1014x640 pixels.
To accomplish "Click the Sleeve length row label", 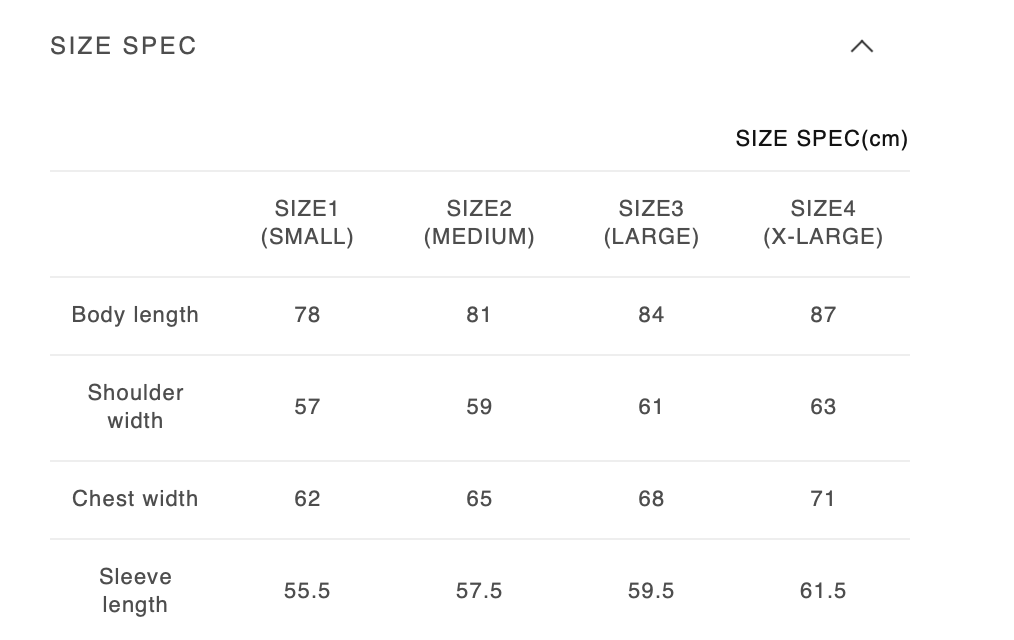I will (135, 591).
